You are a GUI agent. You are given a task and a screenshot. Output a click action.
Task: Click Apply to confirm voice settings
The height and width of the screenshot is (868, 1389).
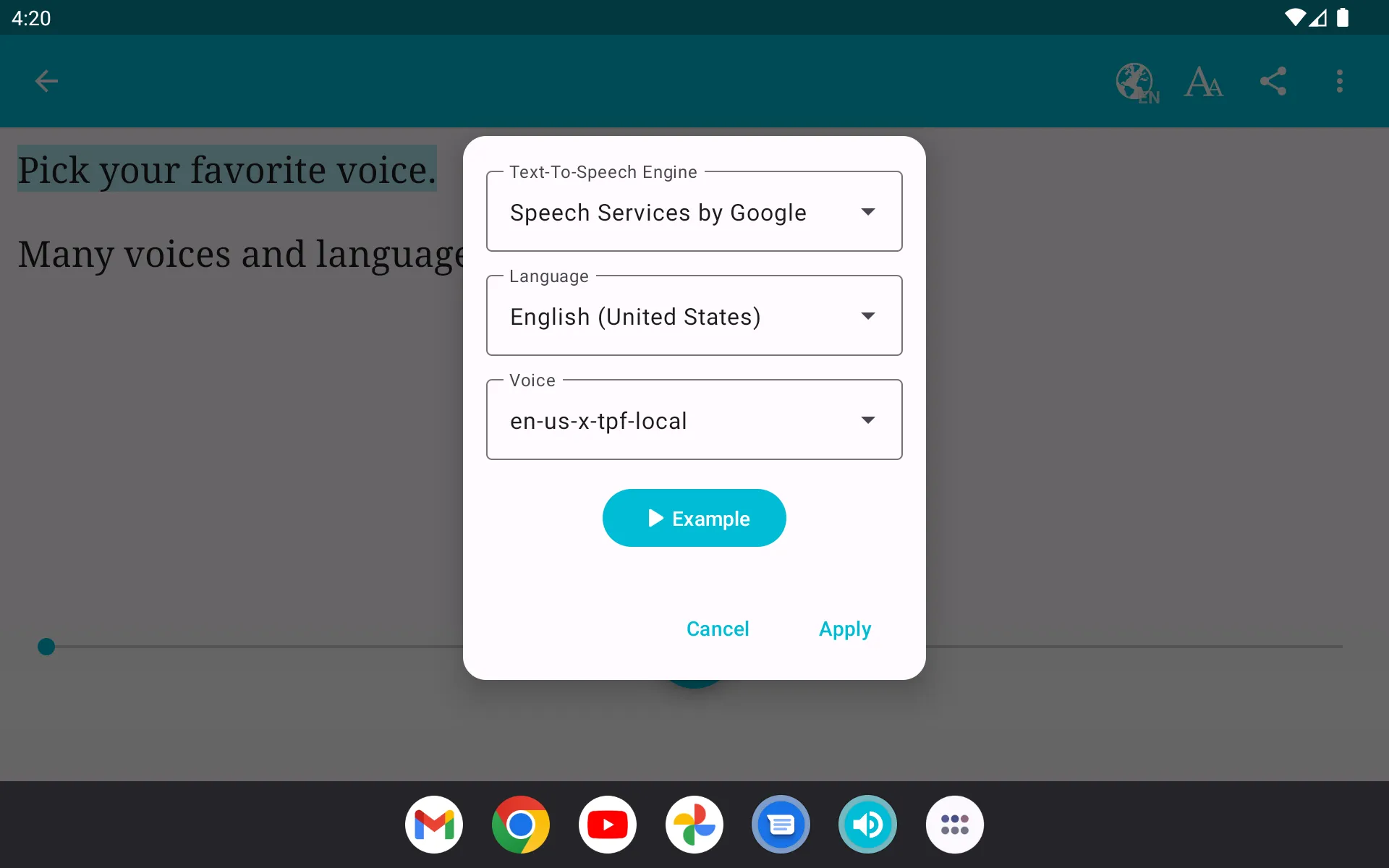coord(846,629)
